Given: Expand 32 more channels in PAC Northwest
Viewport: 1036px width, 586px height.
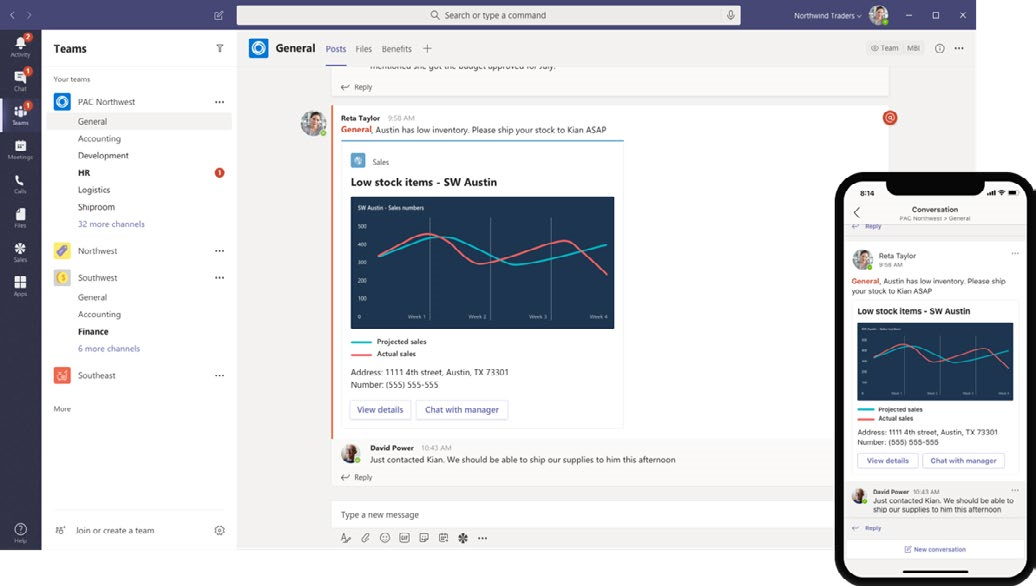Looking at the screenshot, I should 111,224.
